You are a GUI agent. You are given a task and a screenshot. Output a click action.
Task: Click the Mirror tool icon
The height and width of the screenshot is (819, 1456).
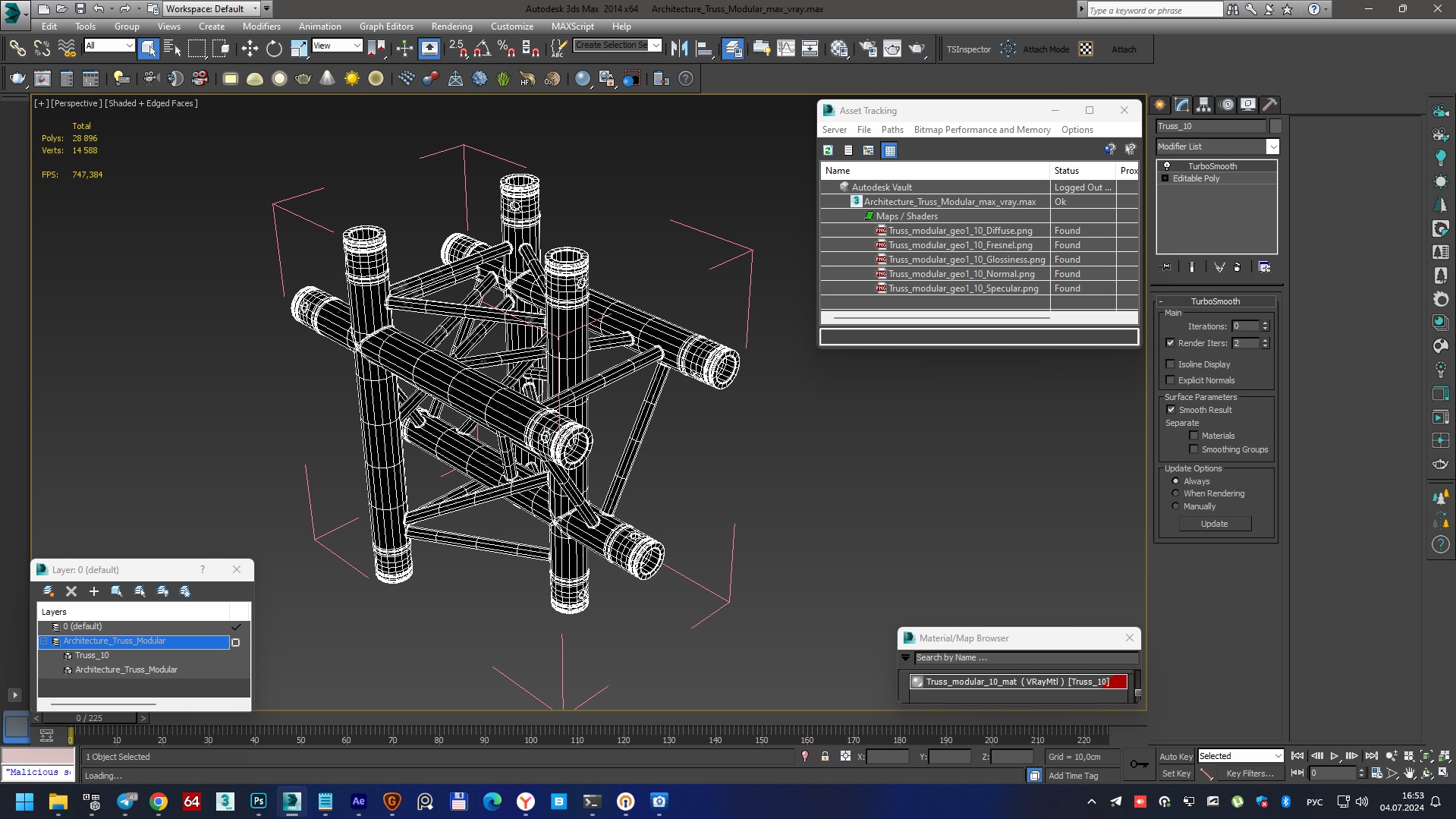click(x=679, y=49)
